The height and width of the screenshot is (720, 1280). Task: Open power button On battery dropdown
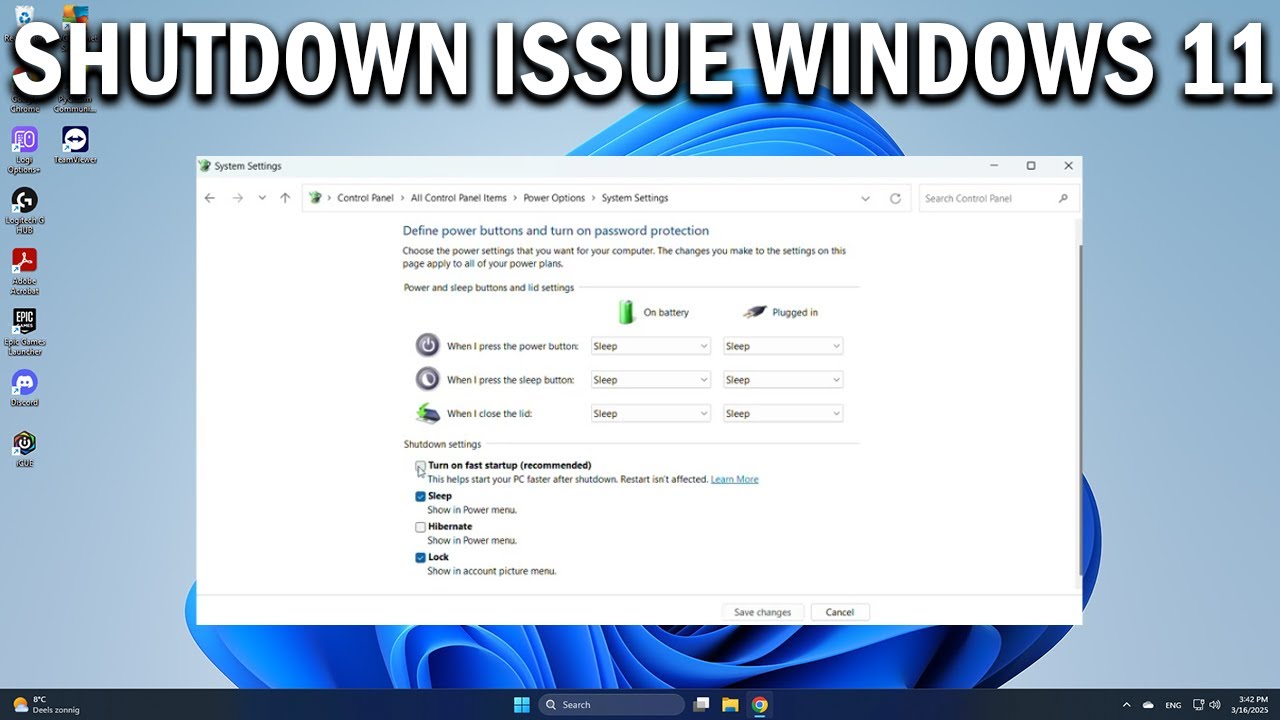[650, 346]
